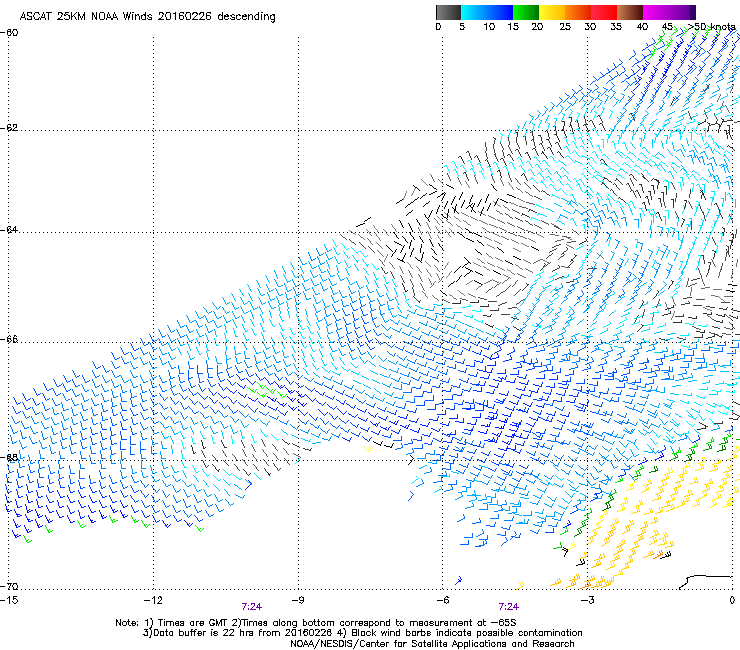Click the '30' label under the color scale

pyautogui.click(x=590, y=27)
